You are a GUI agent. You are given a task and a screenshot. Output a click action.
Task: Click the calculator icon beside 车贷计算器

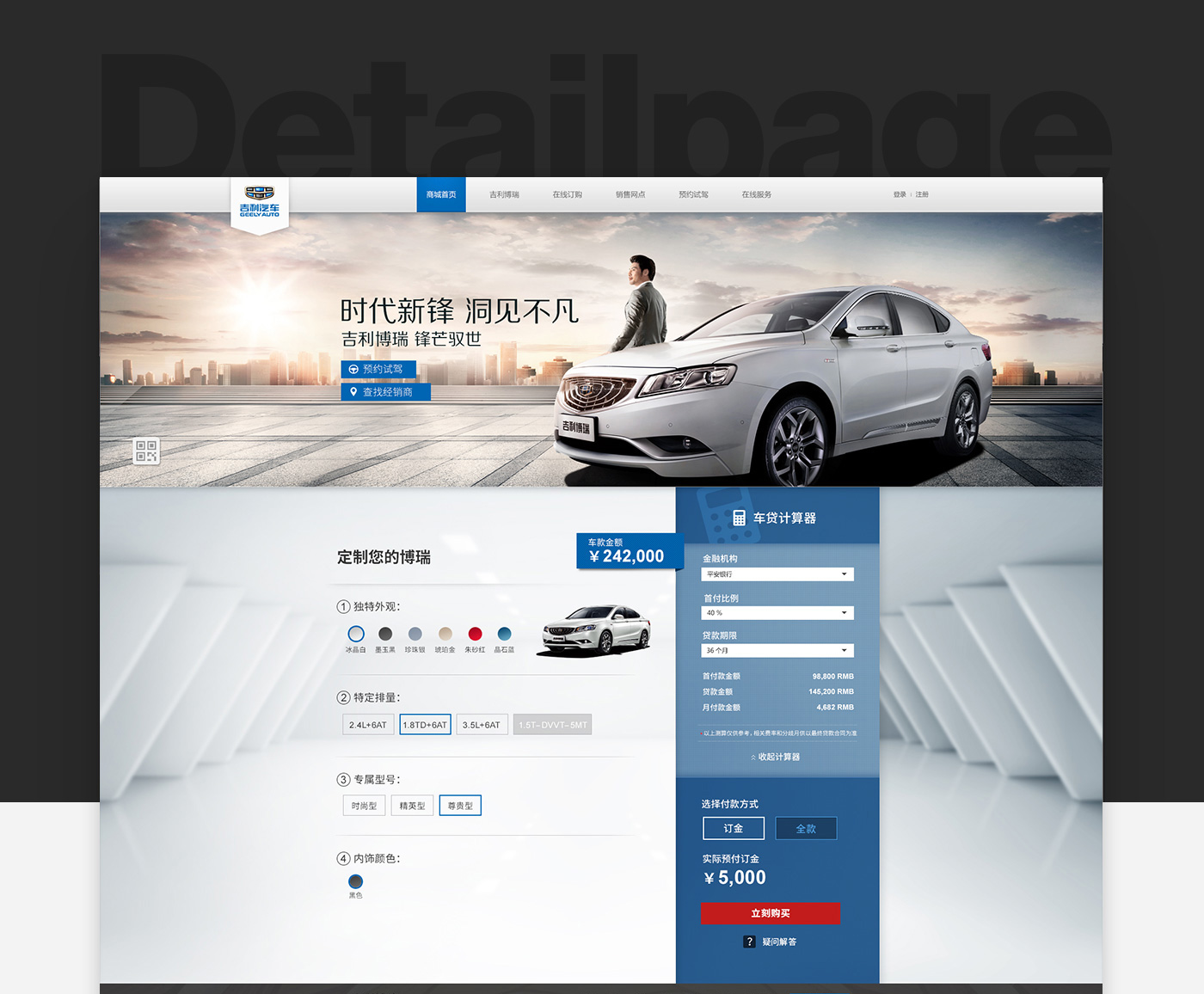pyautogui.click(x=739, y=518)
